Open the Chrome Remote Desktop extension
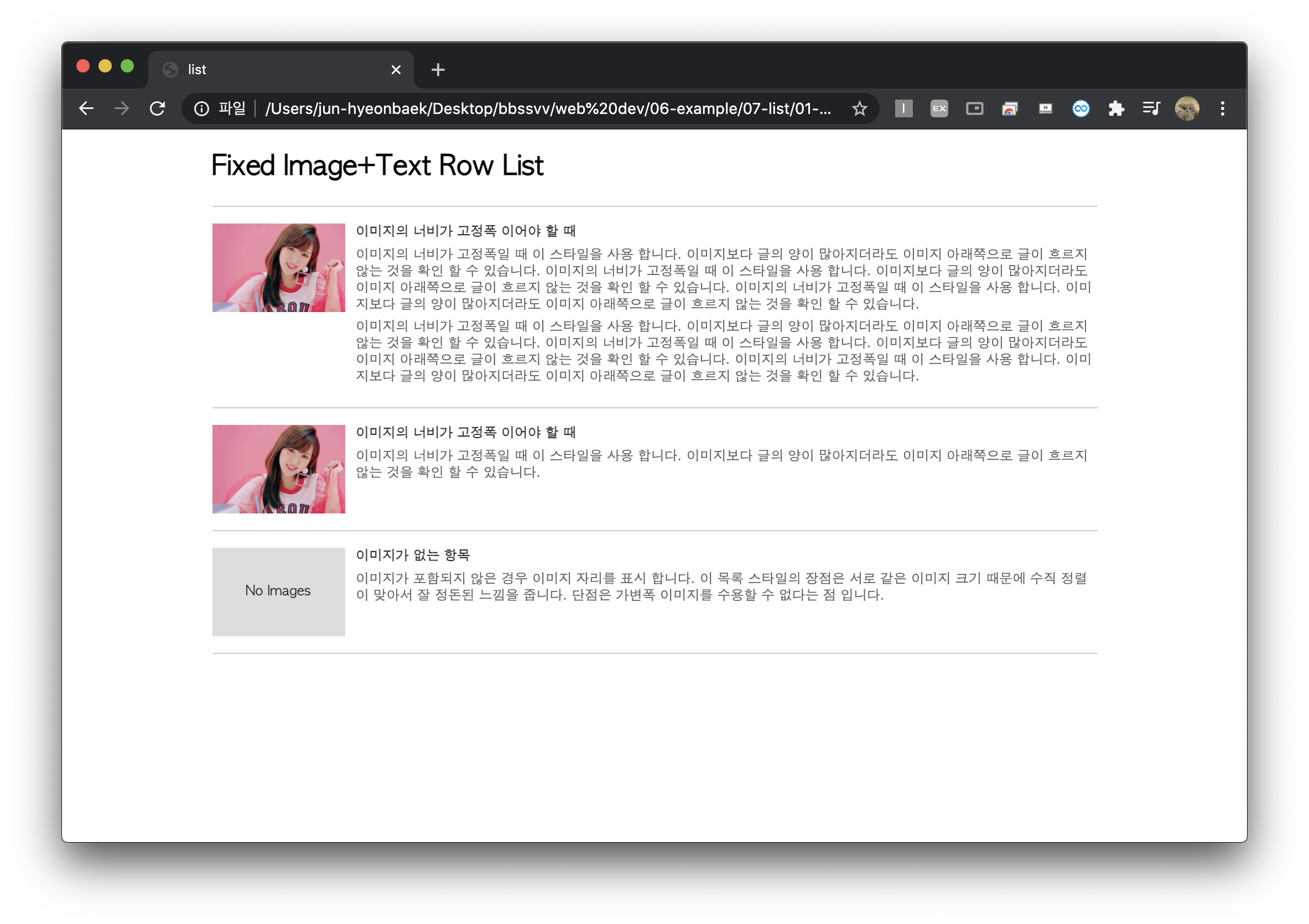The height and width of the screenshot is (924, 1309). point(1010,108)
